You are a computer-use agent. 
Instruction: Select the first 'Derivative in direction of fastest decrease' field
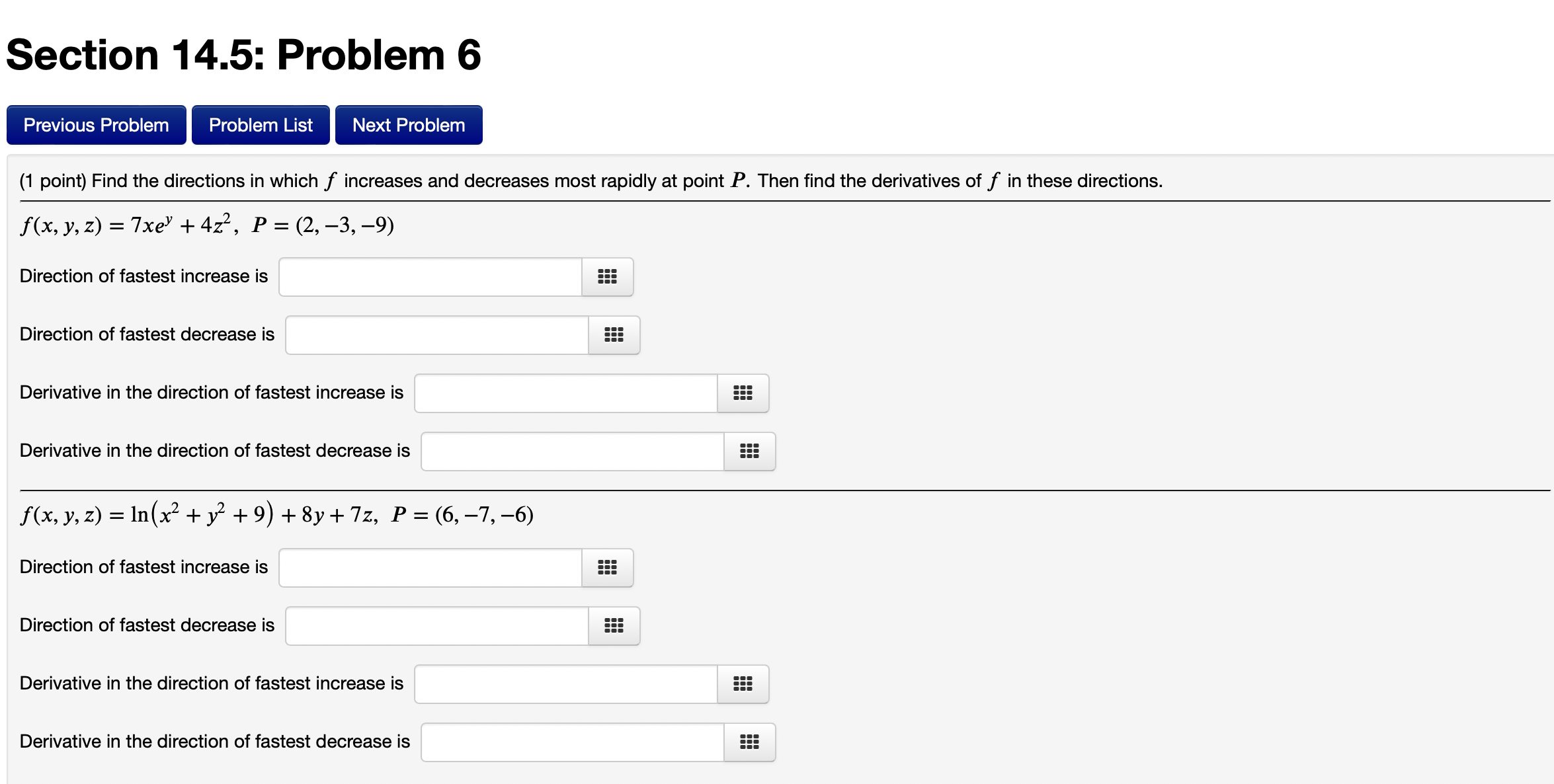[x=572, y=451]
